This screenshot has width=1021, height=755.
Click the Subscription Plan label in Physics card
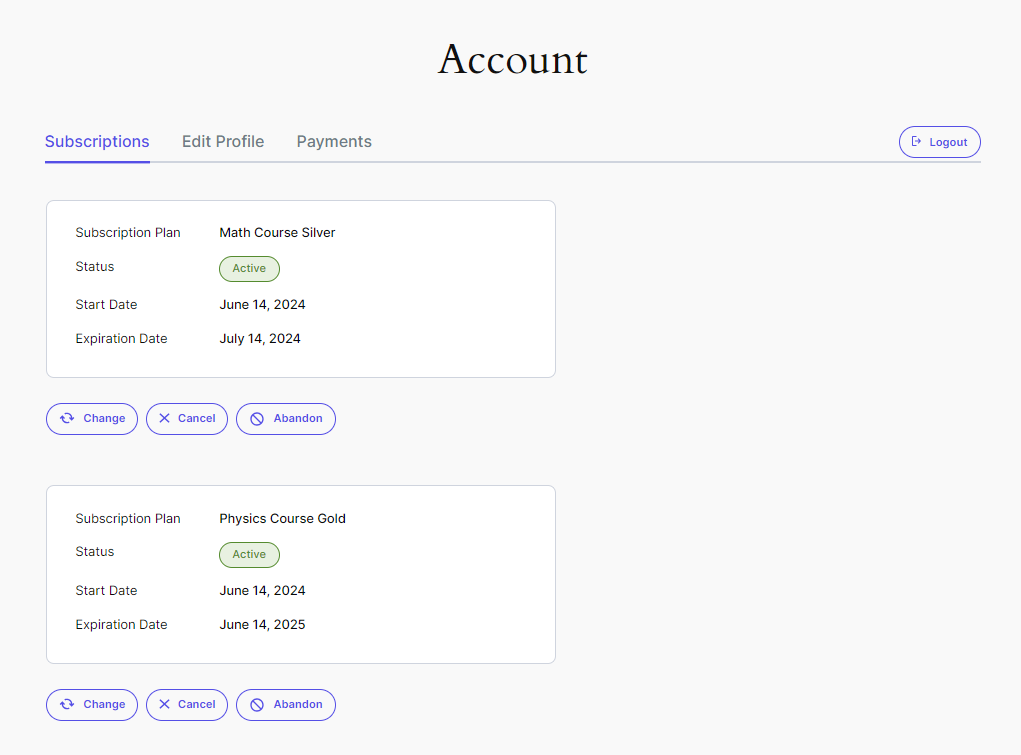tap(128, 519)
